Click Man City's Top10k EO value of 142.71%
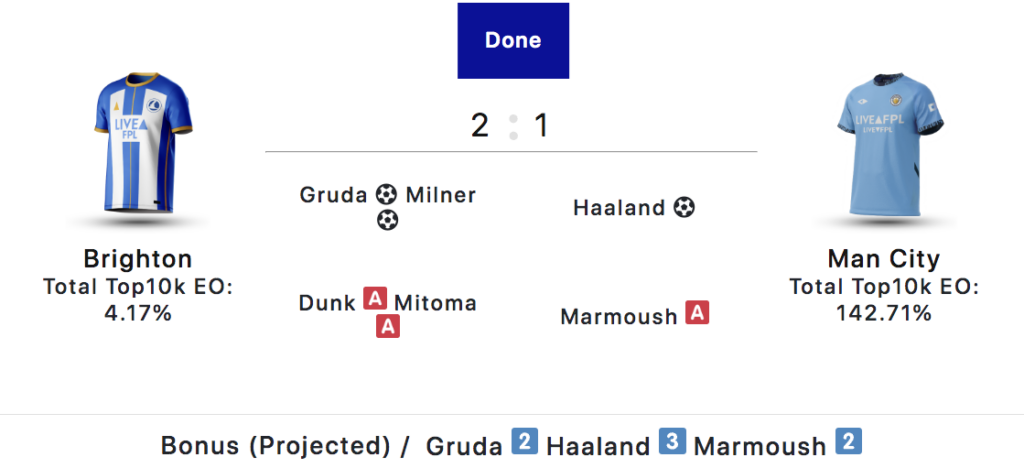Viewport: 1024px width, 468px height. 884,313
